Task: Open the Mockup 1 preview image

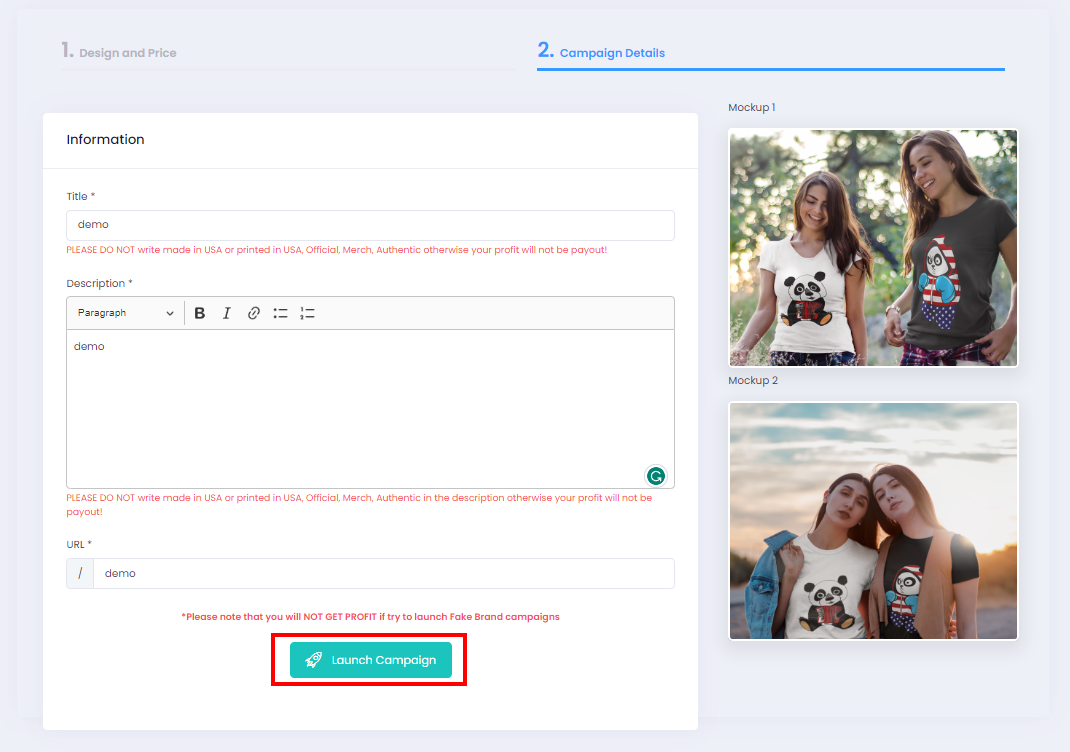Action: [873, 248]
